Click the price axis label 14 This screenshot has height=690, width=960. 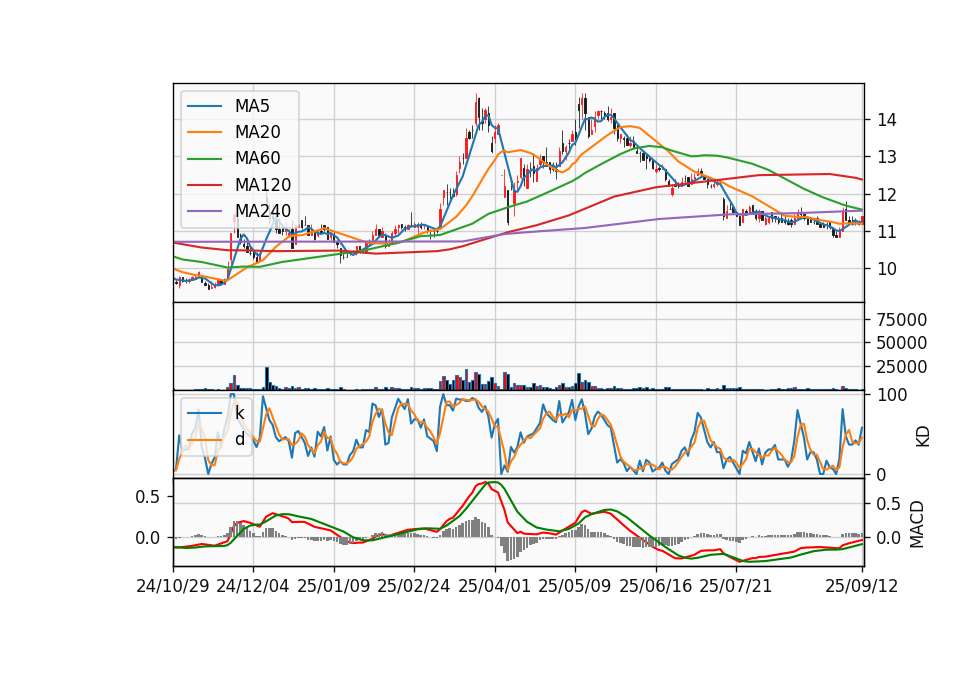click(887, 120)
